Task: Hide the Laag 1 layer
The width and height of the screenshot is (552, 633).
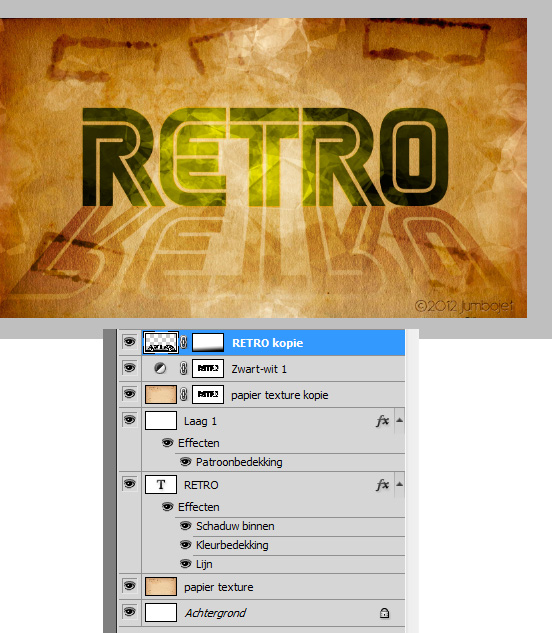Action: click(129, 420)
